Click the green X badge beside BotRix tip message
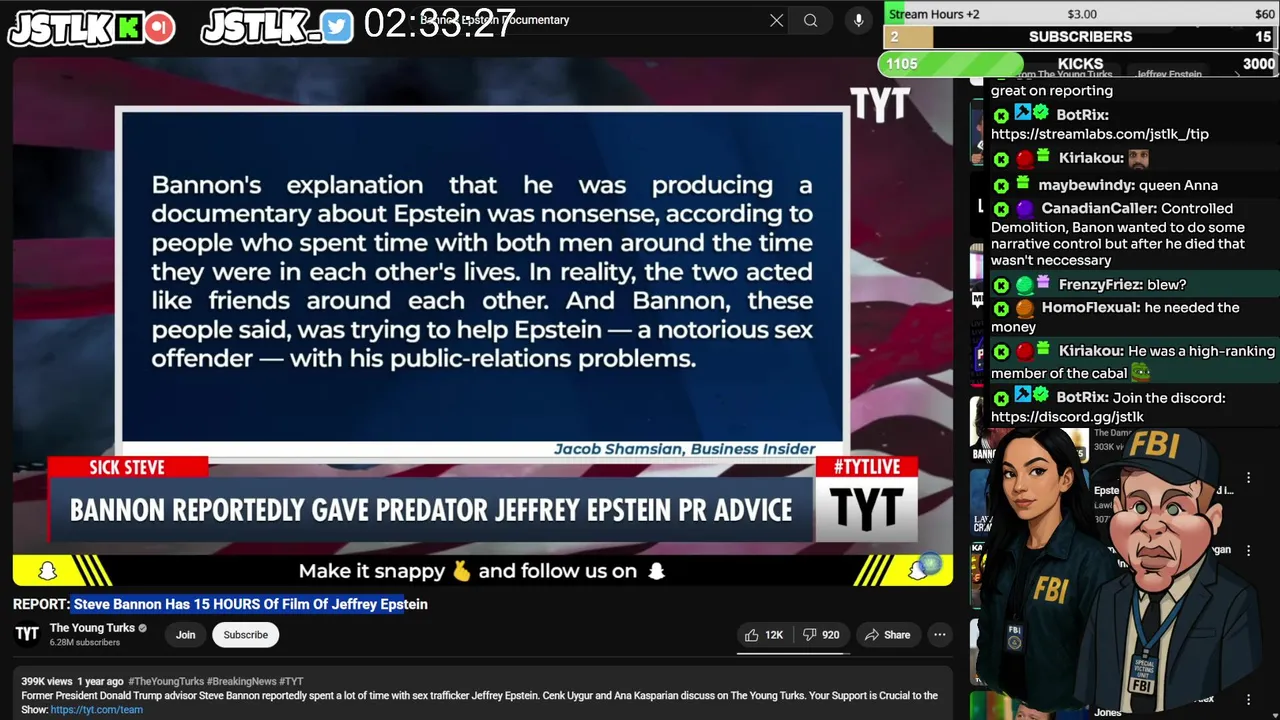The image size is (1280, 720). pos(1001,116)
